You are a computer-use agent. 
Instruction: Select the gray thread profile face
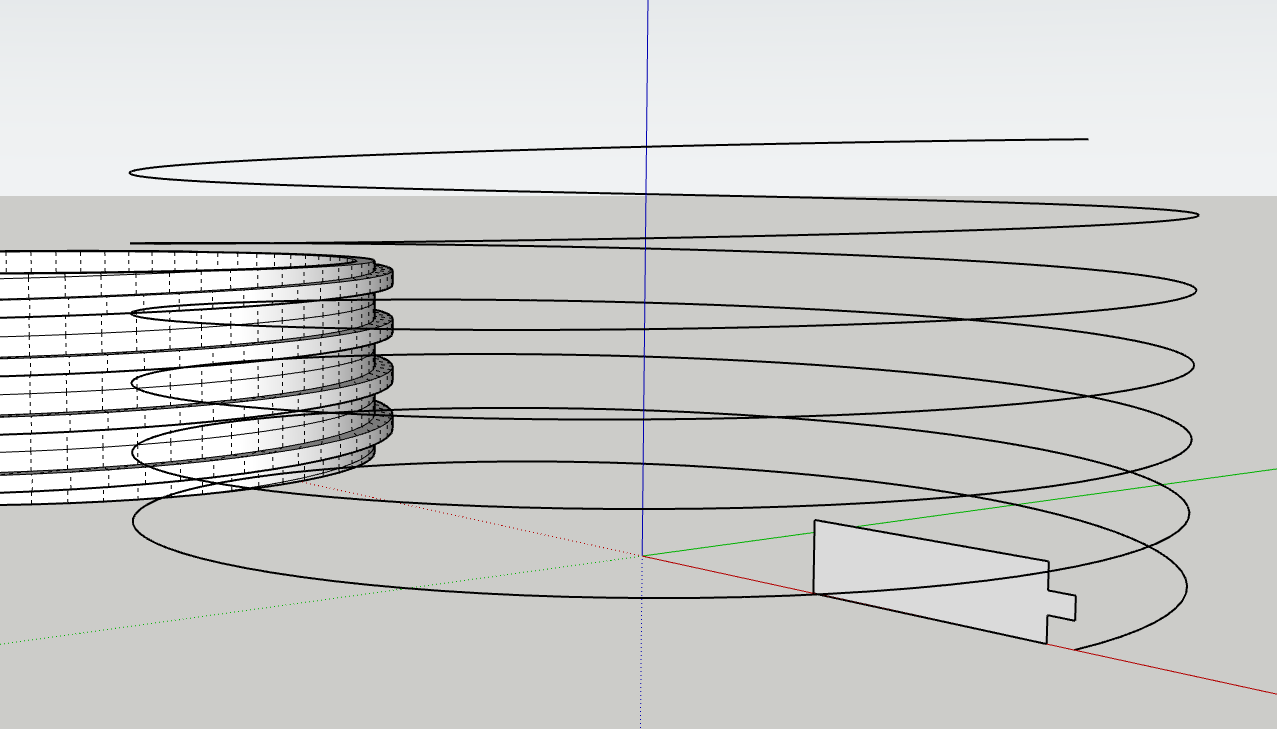pyautogui.click(x=930, y=580)
